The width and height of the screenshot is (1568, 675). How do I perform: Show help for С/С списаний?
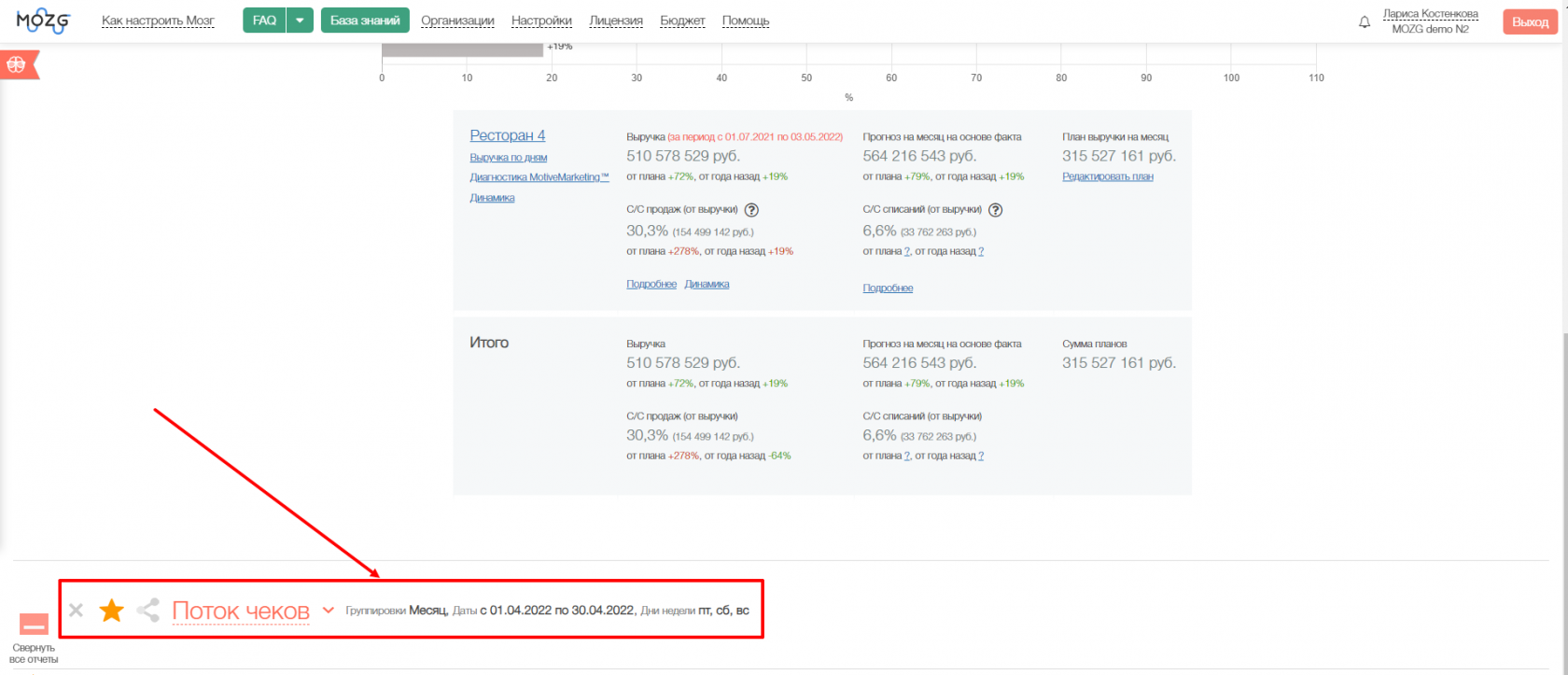995,210
